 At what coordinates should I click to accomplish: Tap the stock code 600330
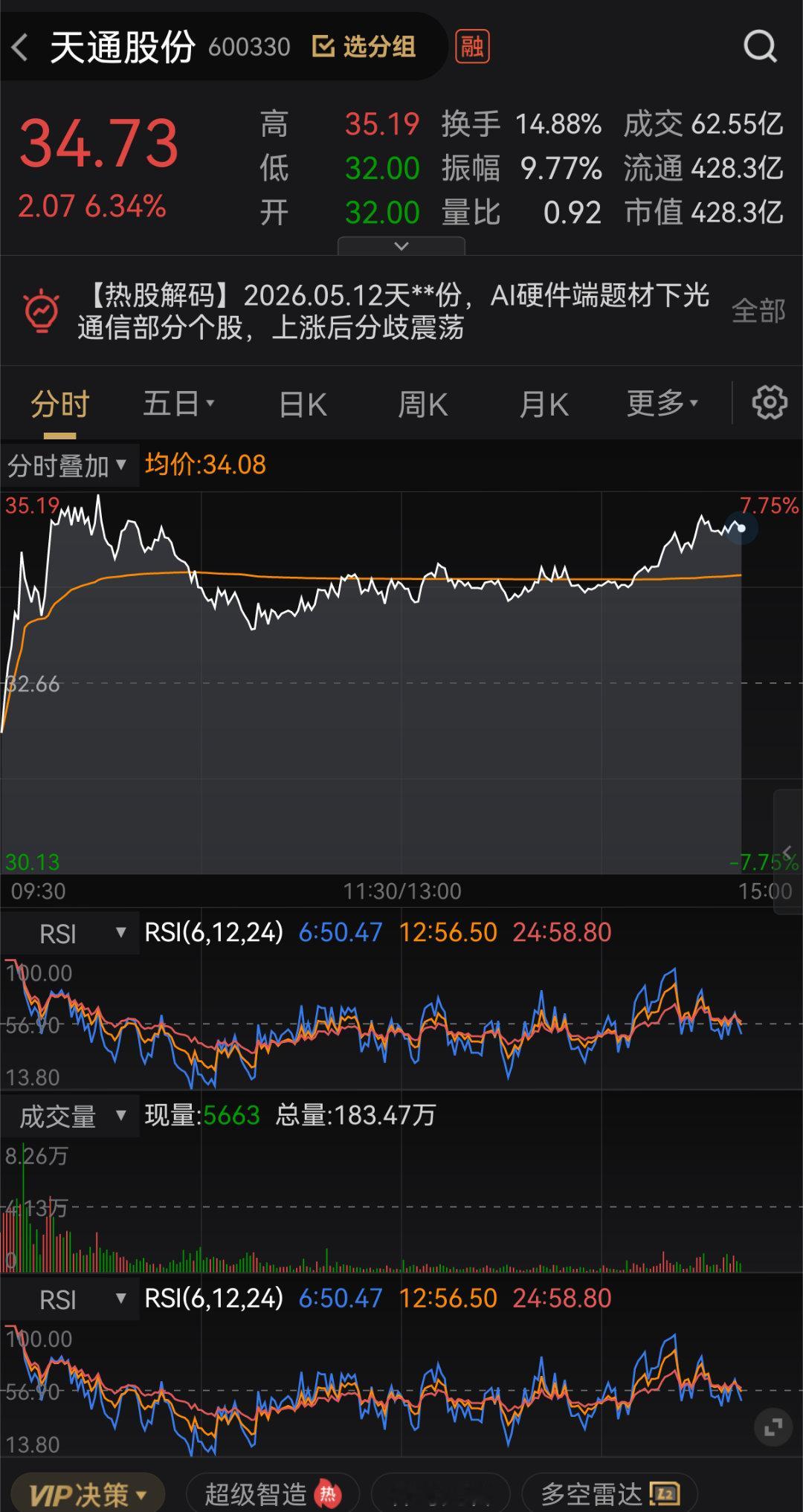click(x=249, y=48)
